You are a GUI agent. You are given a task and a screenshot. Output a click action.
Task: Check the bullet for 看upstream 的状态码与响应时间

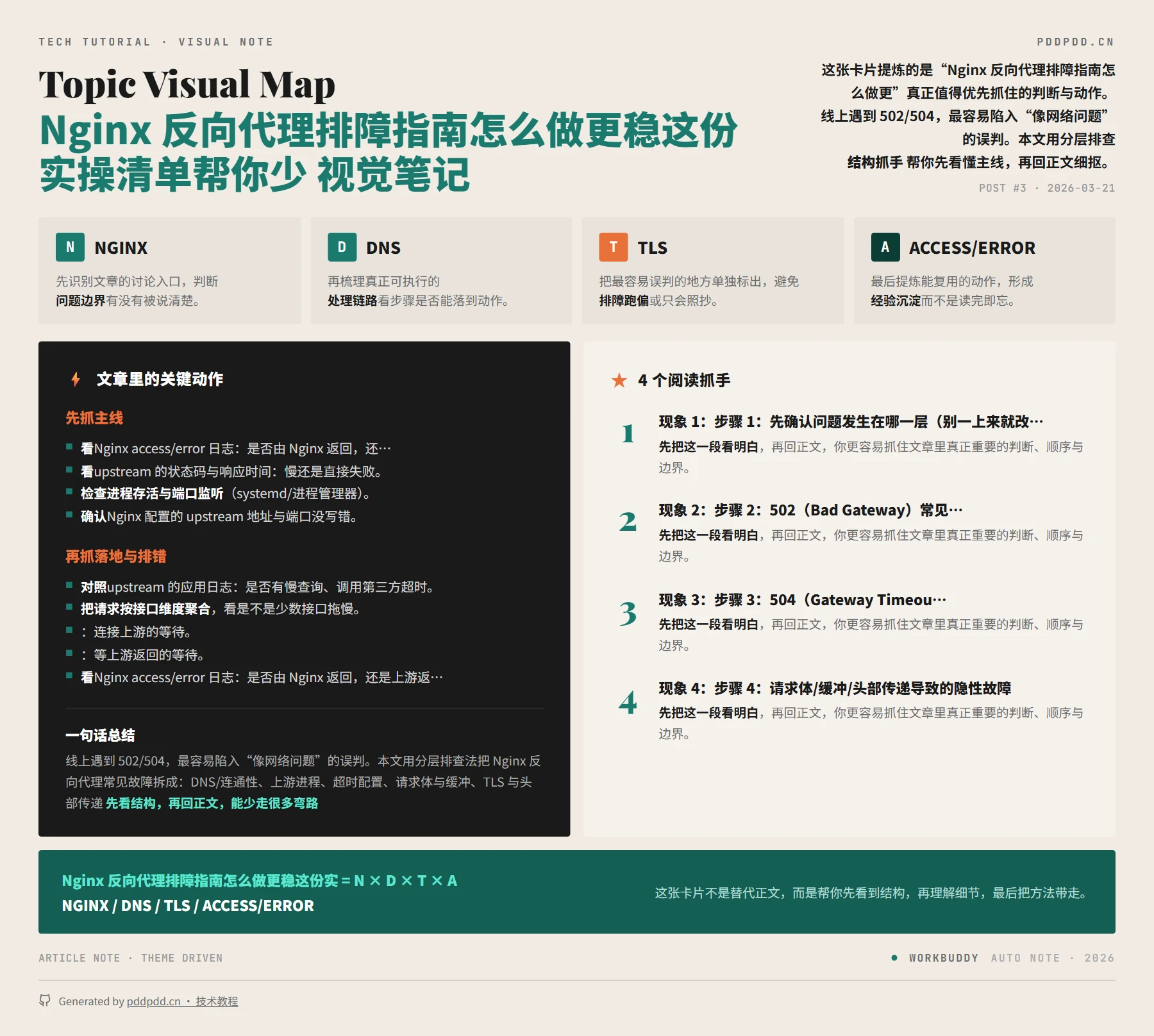point(70,470)
